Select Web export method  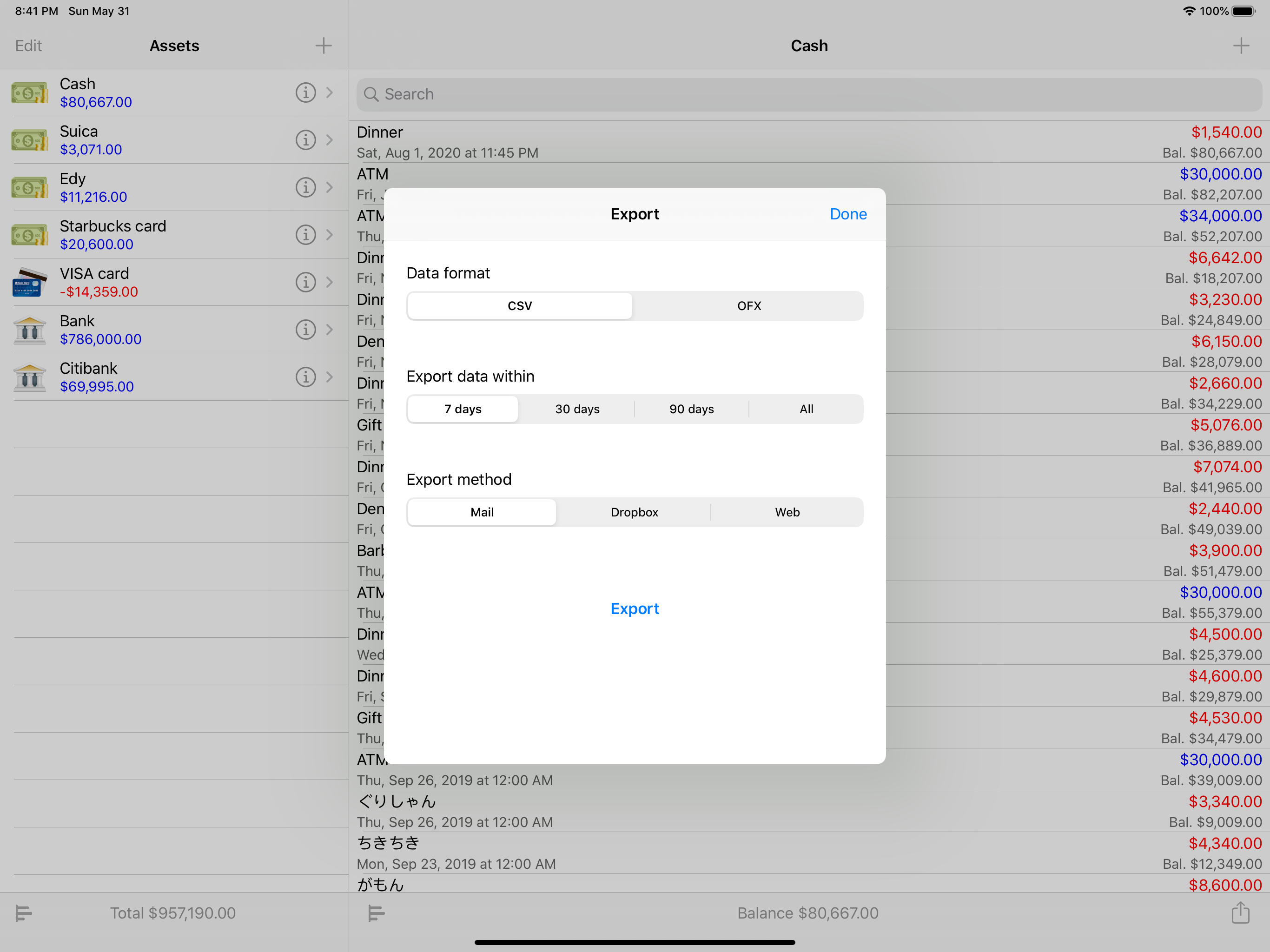[x=787, y=513]
